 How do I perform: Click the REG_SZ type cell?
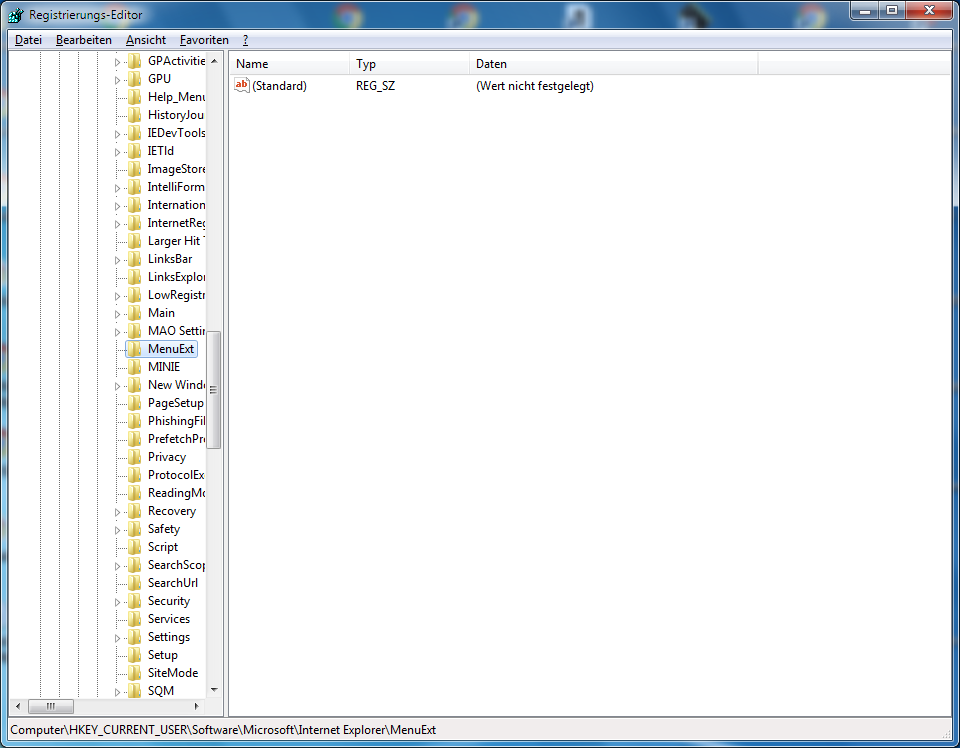[x=375, y=86]
